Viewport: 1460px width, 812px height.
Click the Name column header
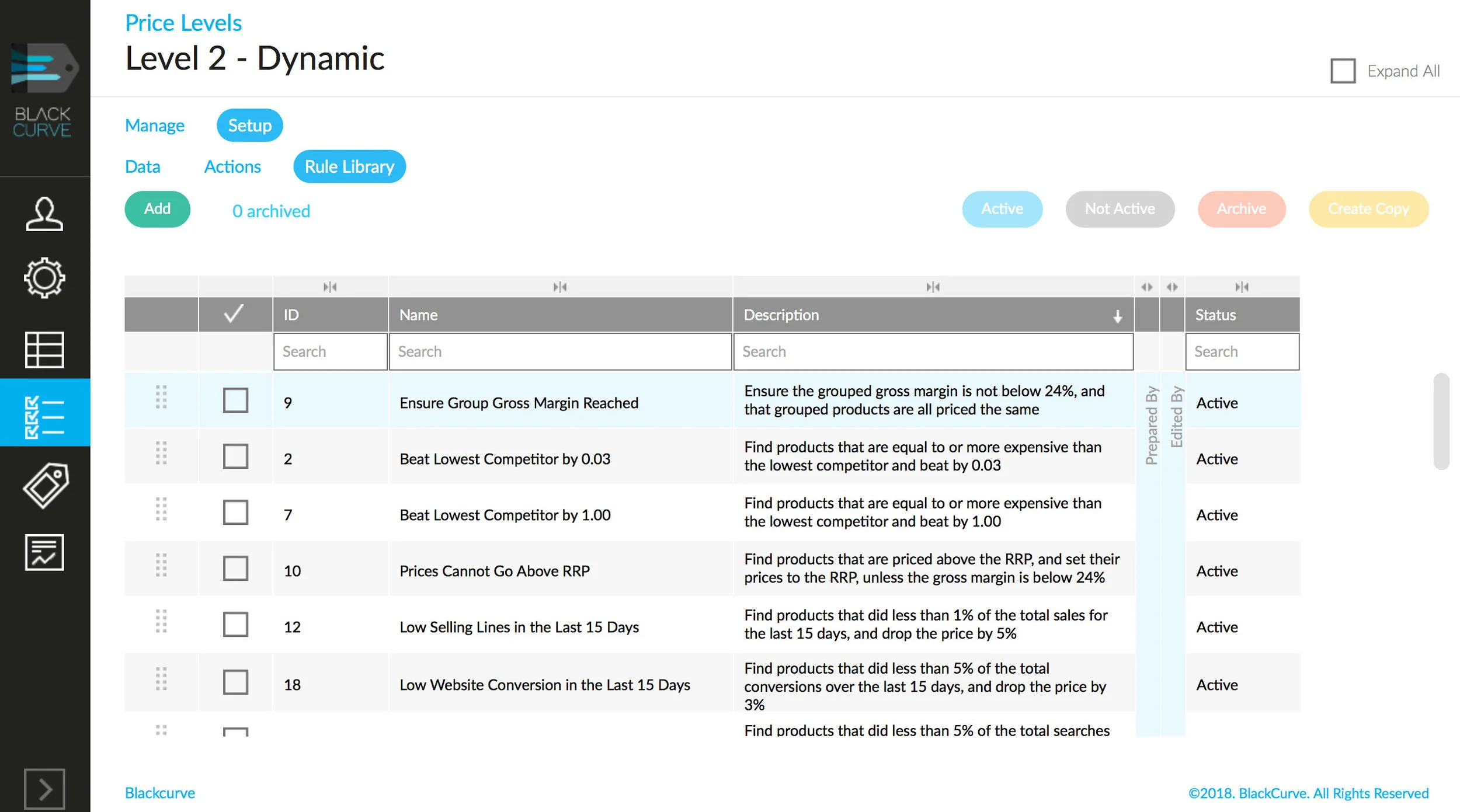click(x=560, y=315)
